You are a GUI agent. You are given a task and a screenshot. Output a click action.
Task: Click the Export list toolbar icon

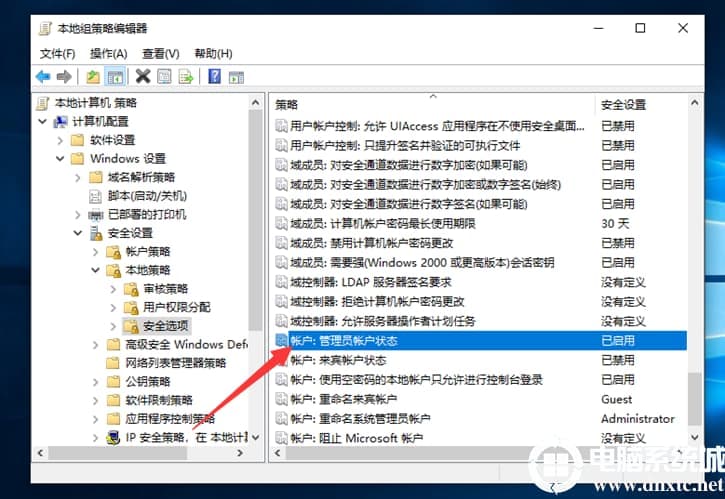coord(186,76)
